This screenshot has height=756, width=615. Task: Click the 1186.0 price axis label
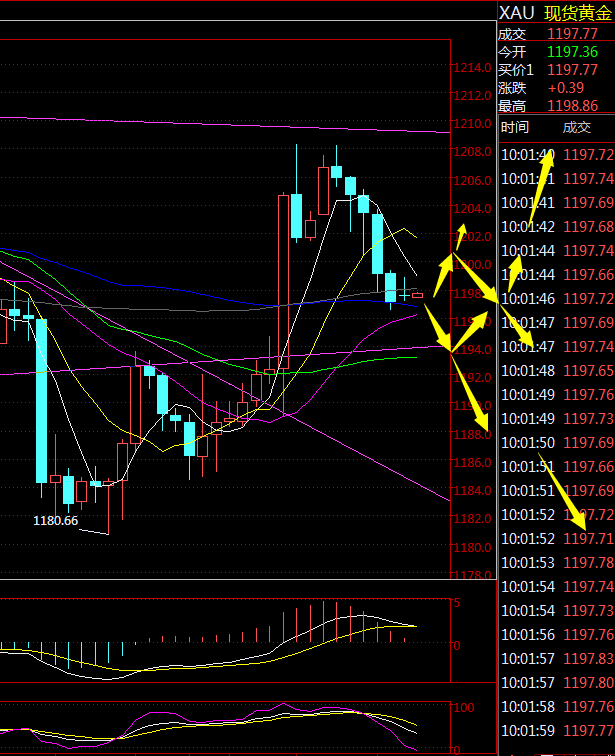pos(472,462)
